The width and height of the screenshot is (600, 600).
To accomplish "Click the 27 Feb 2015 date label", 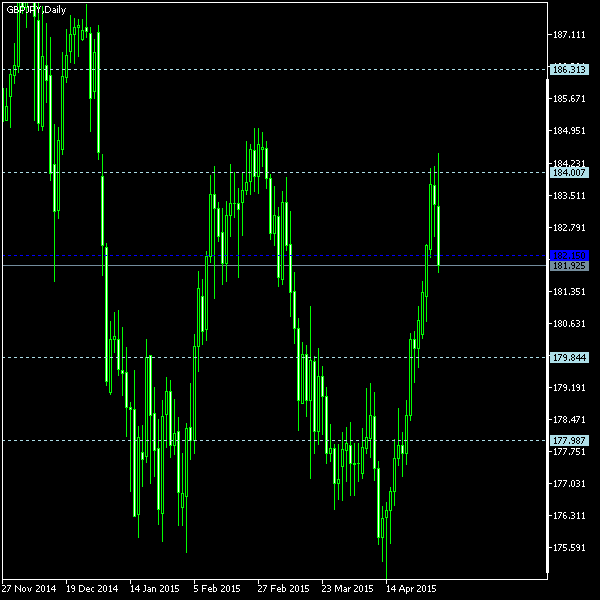I will (x=283, y=589).
